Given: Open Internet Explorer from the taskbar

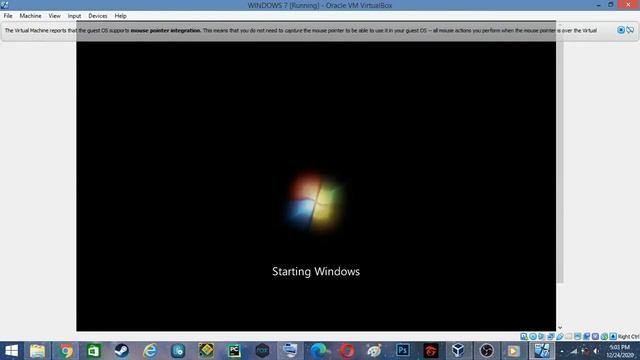Looking at the screenshot, I should [150, 351].
